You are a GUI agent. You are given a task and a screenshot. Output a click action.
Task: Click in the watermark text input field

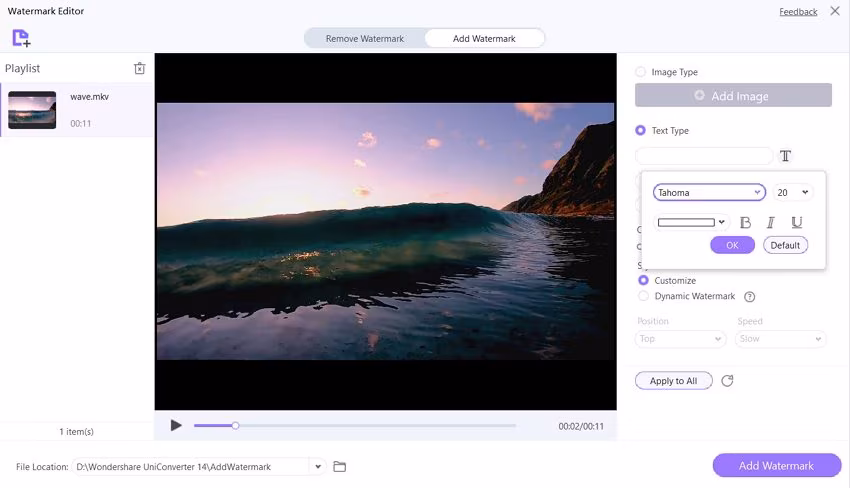[704, 156]
